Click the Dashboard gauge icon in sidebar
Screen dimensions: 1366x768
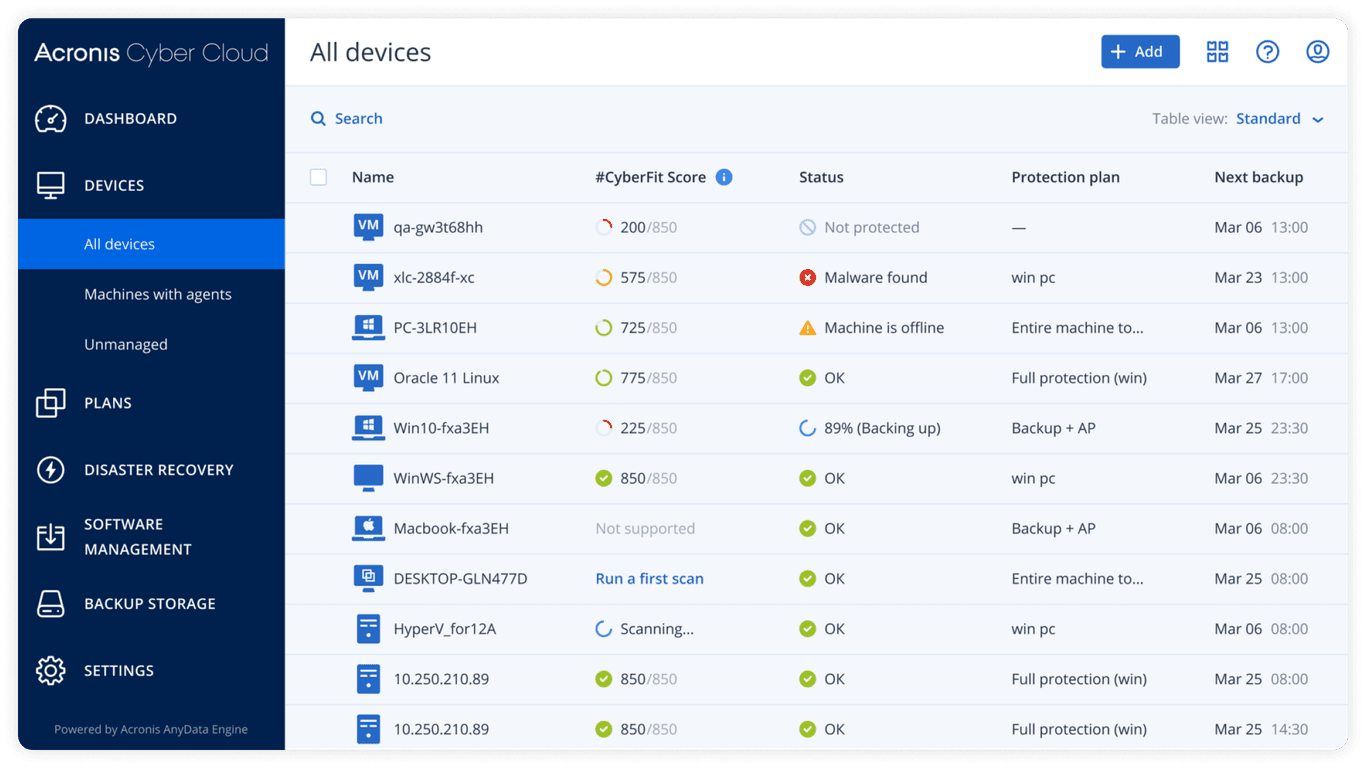[x=51, y=119]
